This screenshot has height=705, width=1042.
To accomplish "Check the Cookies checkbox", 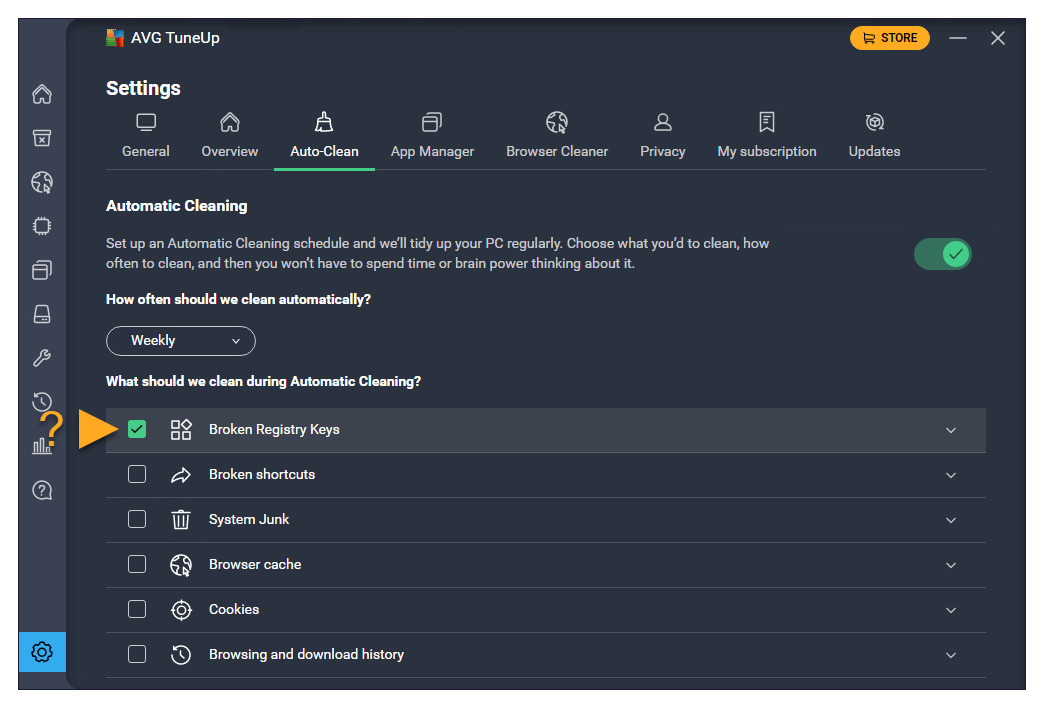I will [x=137, y=609].
